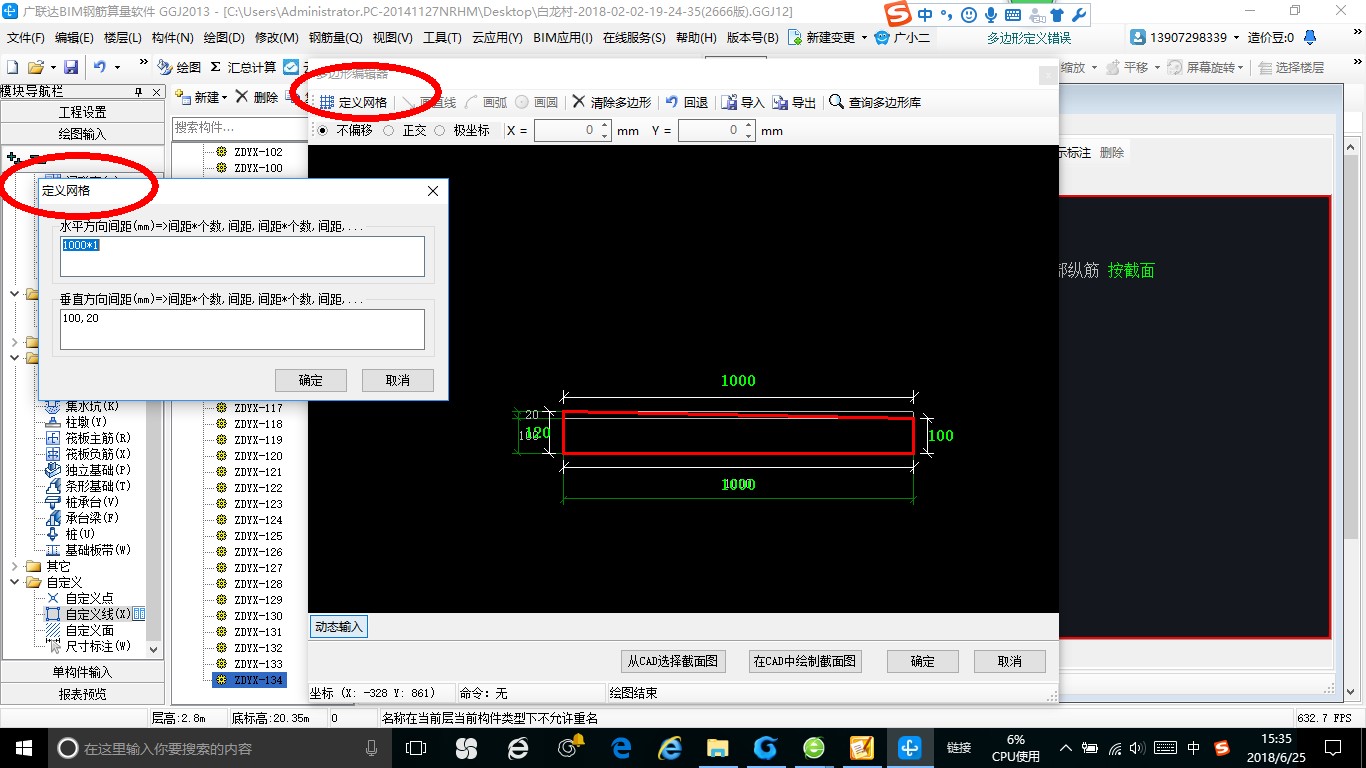Click 取消 in polygon editor
This screenshot has height=768, width=1366.
click(1010, 661)
